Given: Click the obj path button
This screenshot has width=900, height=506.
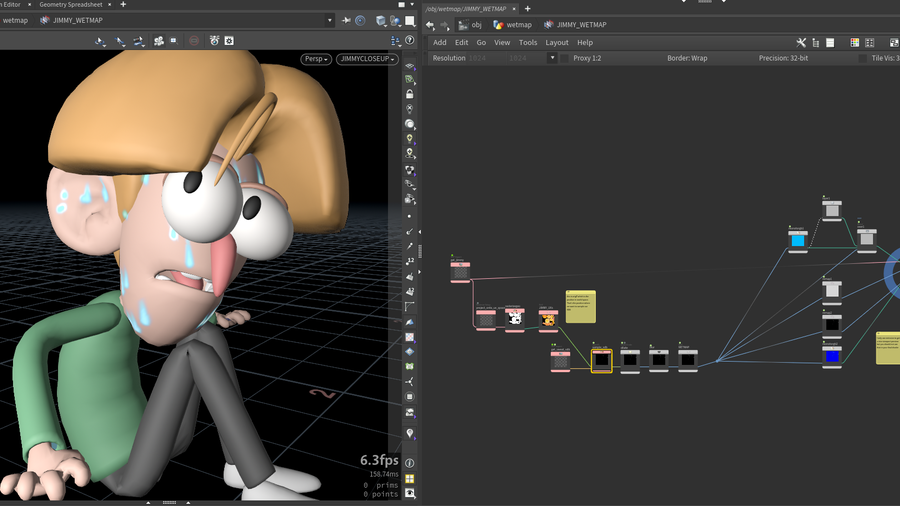Looking at the screenshot, I should coord(470,25).
